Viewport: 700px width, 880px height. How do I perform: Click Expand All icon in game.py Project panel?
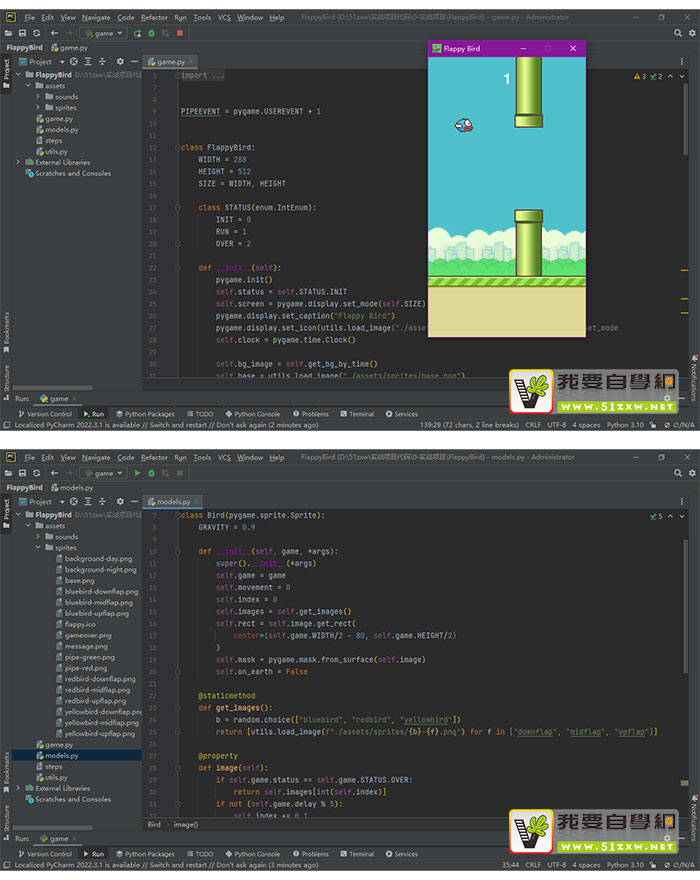[x=88, y=62]
